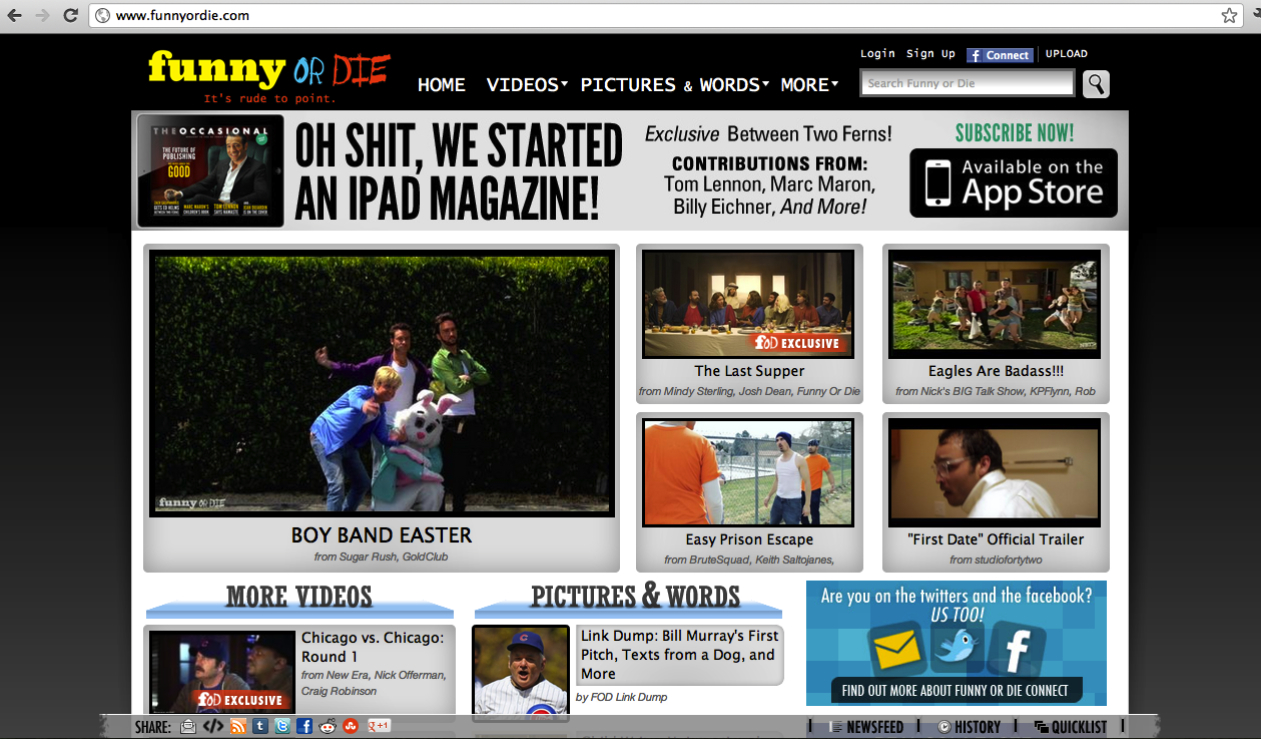Click the large Facebook icon in Connect banner
This screenshot has height=739, width=1261.
pos(1017,651)
